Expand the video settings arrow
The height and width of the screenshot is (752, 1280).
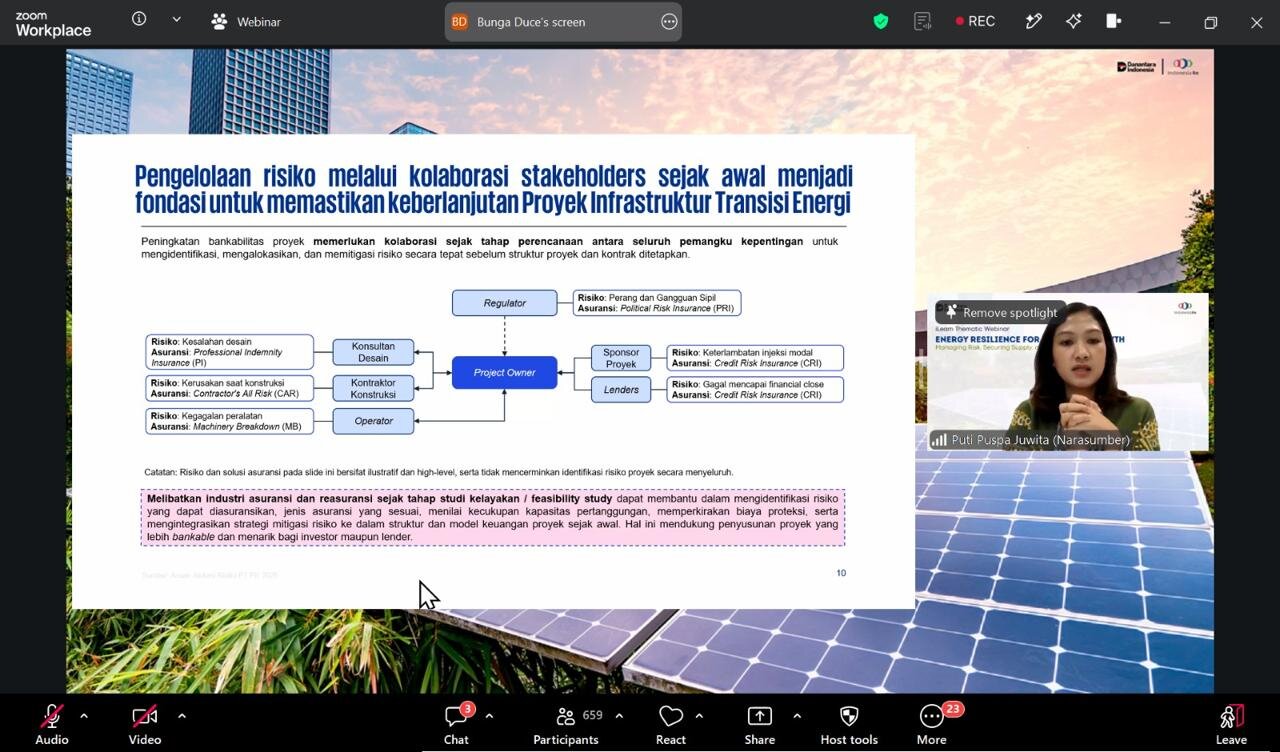[181, 716]
